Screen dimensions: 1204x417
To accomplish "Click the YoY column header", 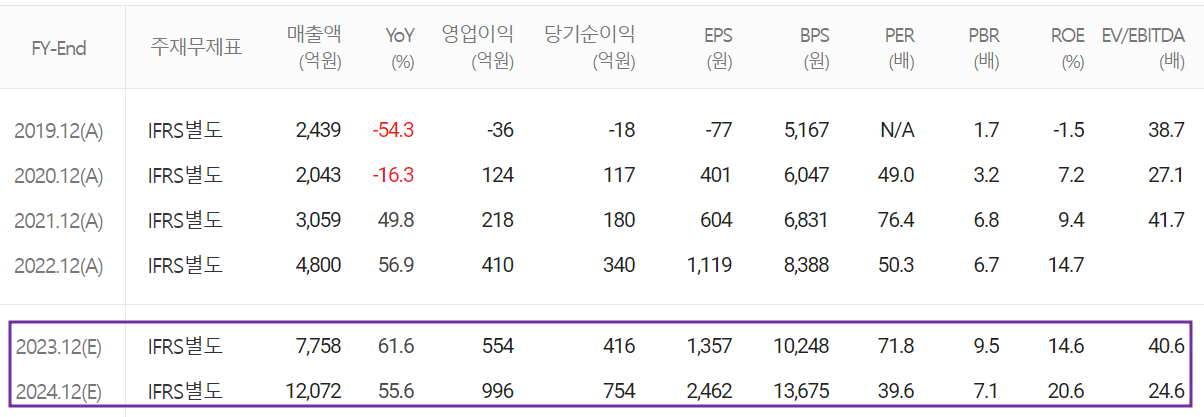I will tap(399, 47).
